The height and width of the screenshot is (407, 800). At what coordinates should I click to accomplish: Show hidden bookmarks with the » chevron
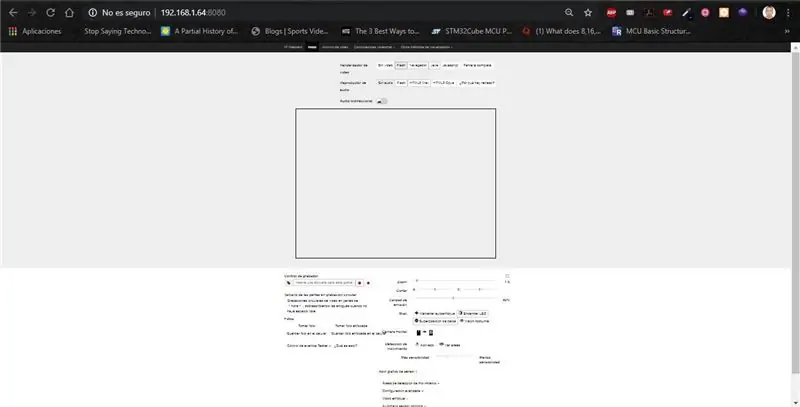point(787,31)
